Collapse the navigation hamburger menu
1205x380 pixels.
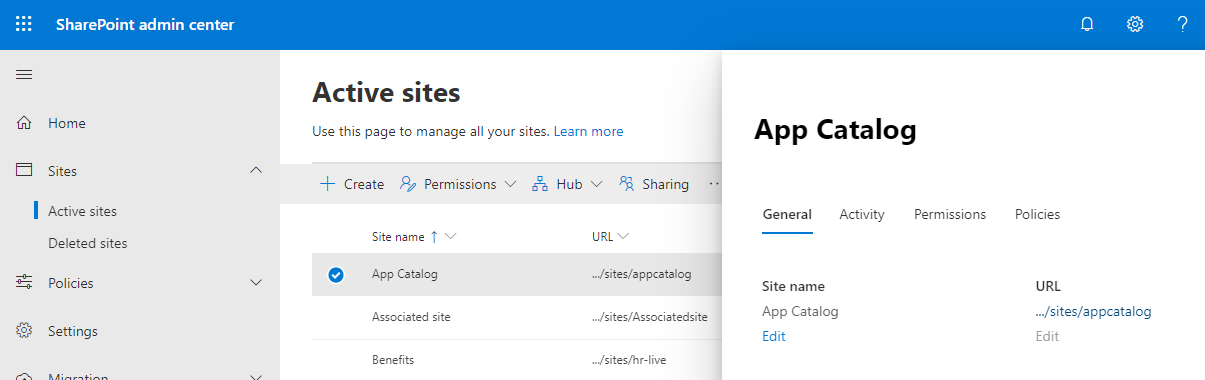[24, 75]
